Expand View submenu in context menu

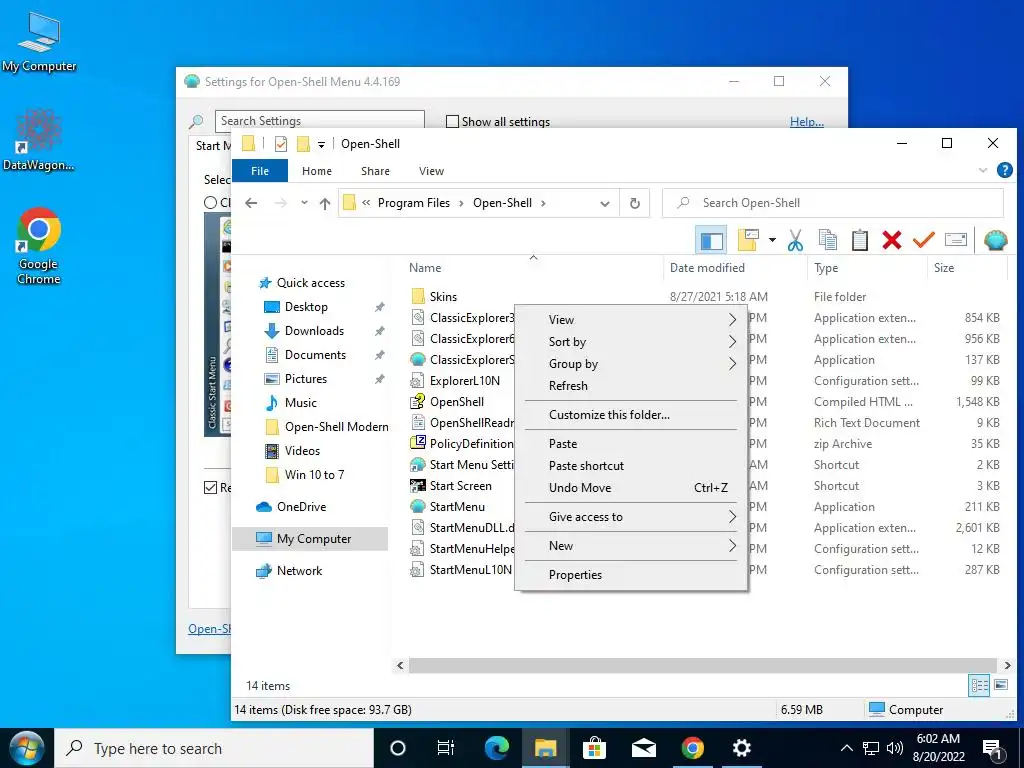click(x=631, y=320)
